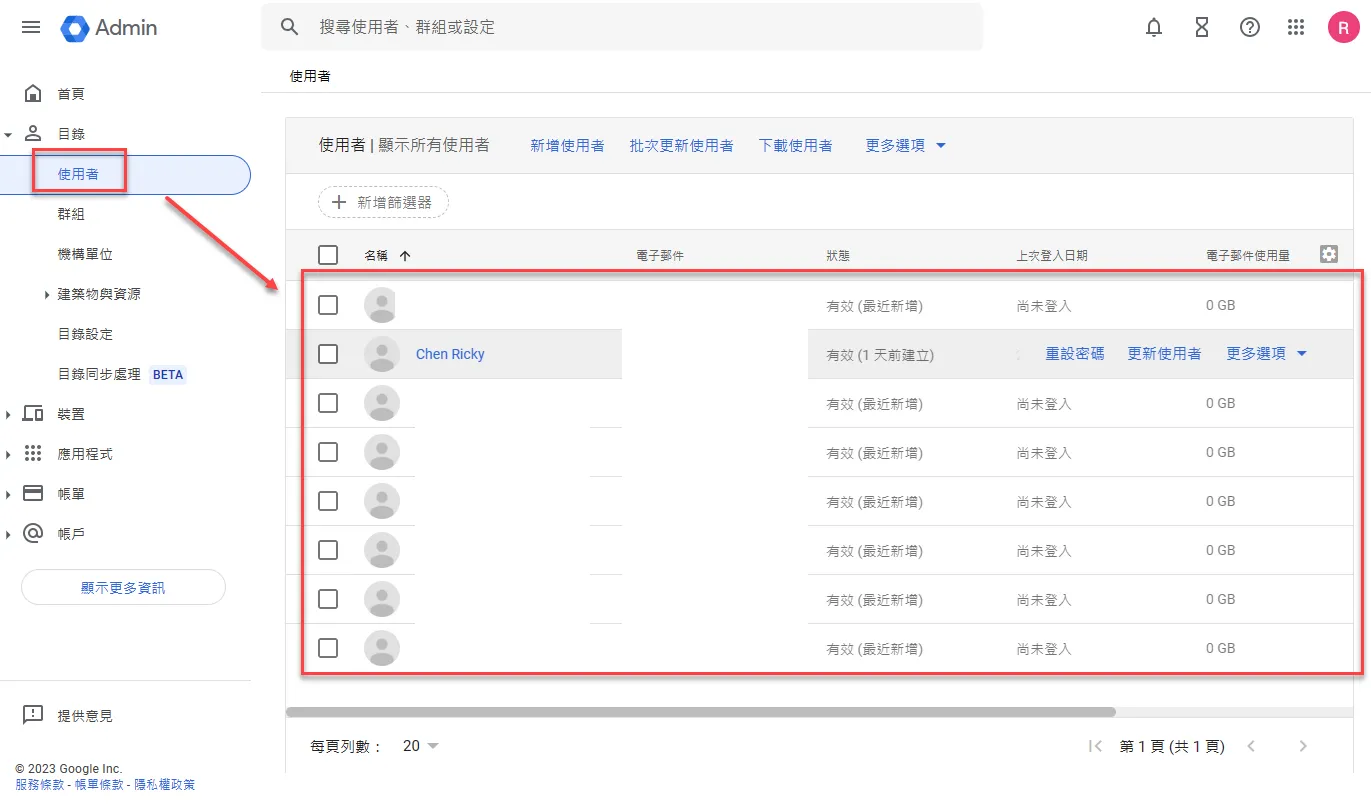Check the last user row checkbox
Screen dimensions: 1371x804
click(x=328, y=648)
